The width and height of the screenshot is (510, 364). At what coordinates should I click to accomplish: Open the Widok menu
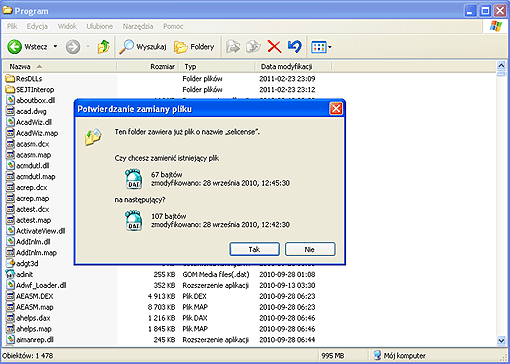coord(67,26)
